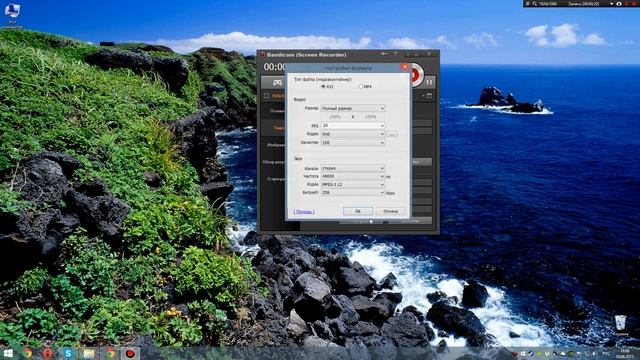
Task: Open the FPS dropdown
Action: click(x=353, y=125)
